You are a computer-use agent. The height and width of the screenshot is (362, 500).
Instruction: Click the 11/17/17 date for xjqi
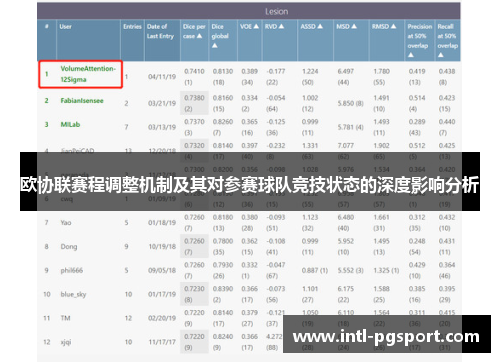click(162, 342)
